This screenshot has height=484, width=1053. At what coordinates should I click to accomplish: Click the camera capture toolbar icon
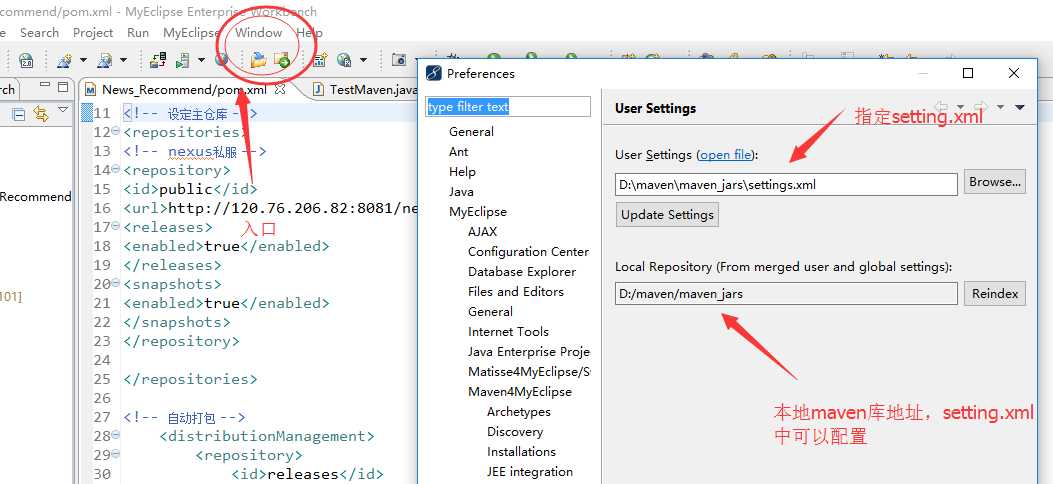pos(399,60)
